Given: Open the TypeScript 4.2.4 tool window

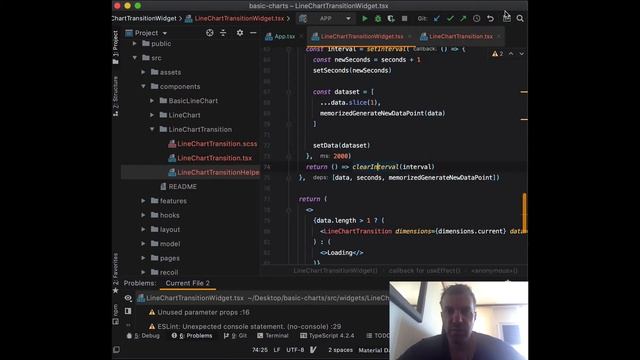Looking at the screenshot, I should (328, 336).
